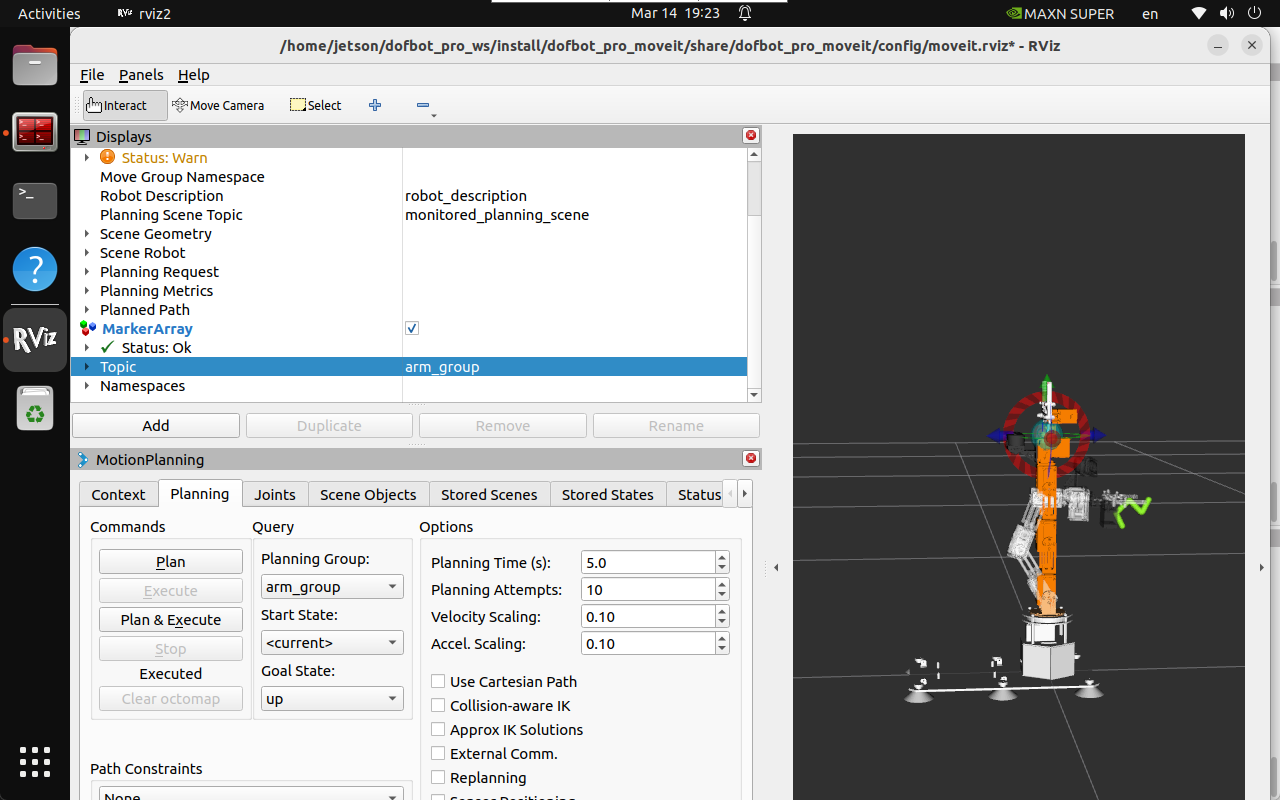Click the blue minus toolbar icon
Image resolution: width=1280 pixels, height=800 pixels.
coord(423,105)
